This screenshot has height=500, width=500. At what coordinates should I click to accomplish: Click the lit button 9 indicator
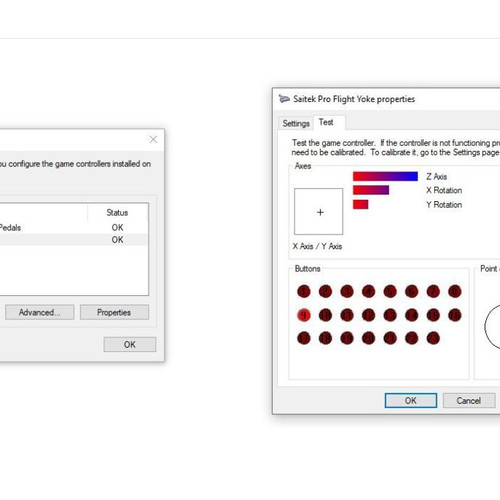(x=304, y=315)
